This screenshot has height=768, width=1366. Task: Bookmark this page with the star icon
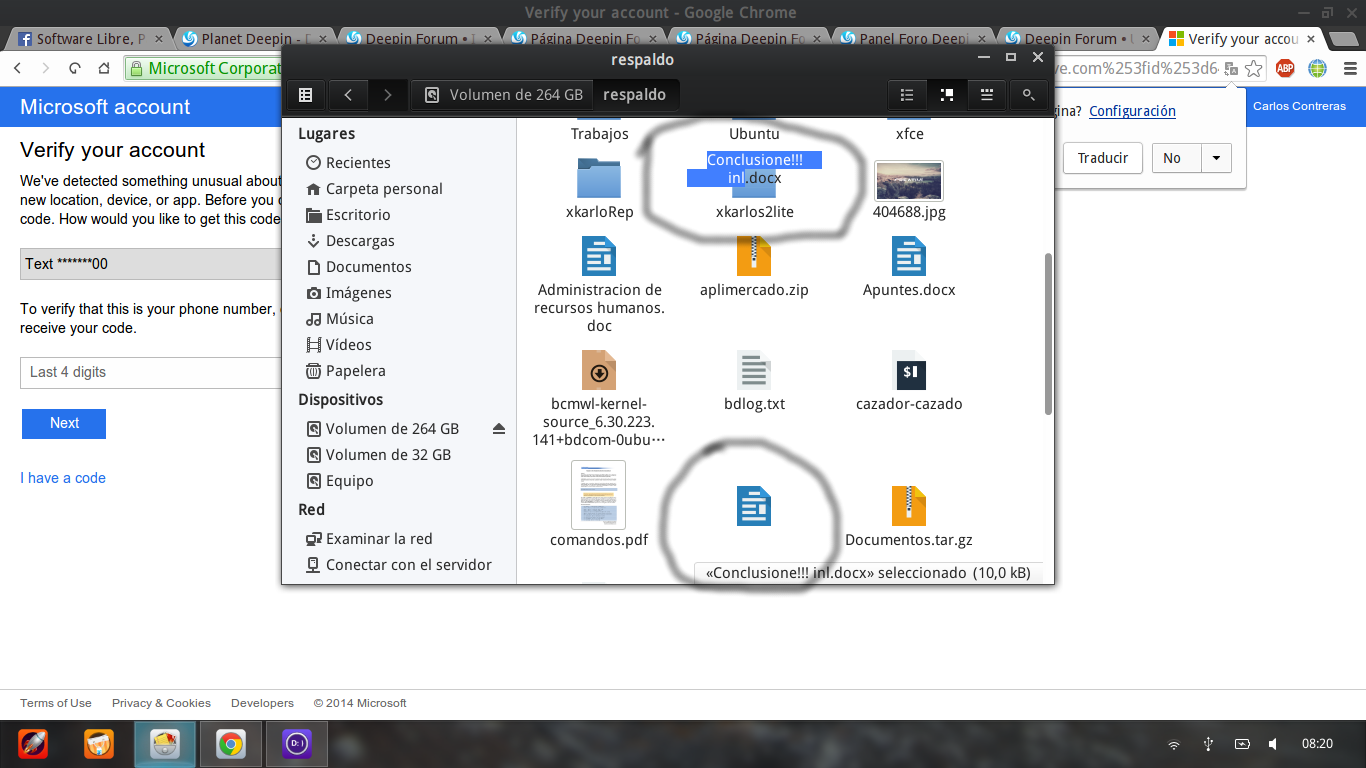click(x=1253, y=69)
